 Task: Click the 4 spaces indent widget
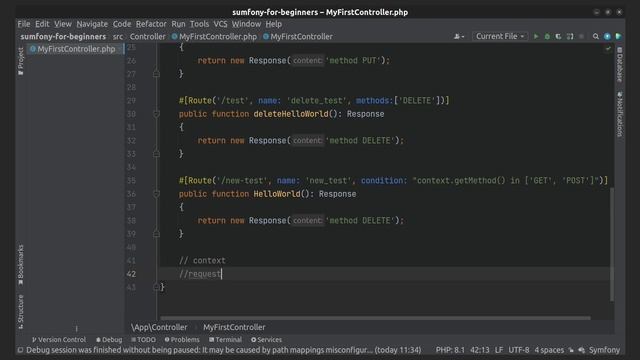(x=549, y=350)
